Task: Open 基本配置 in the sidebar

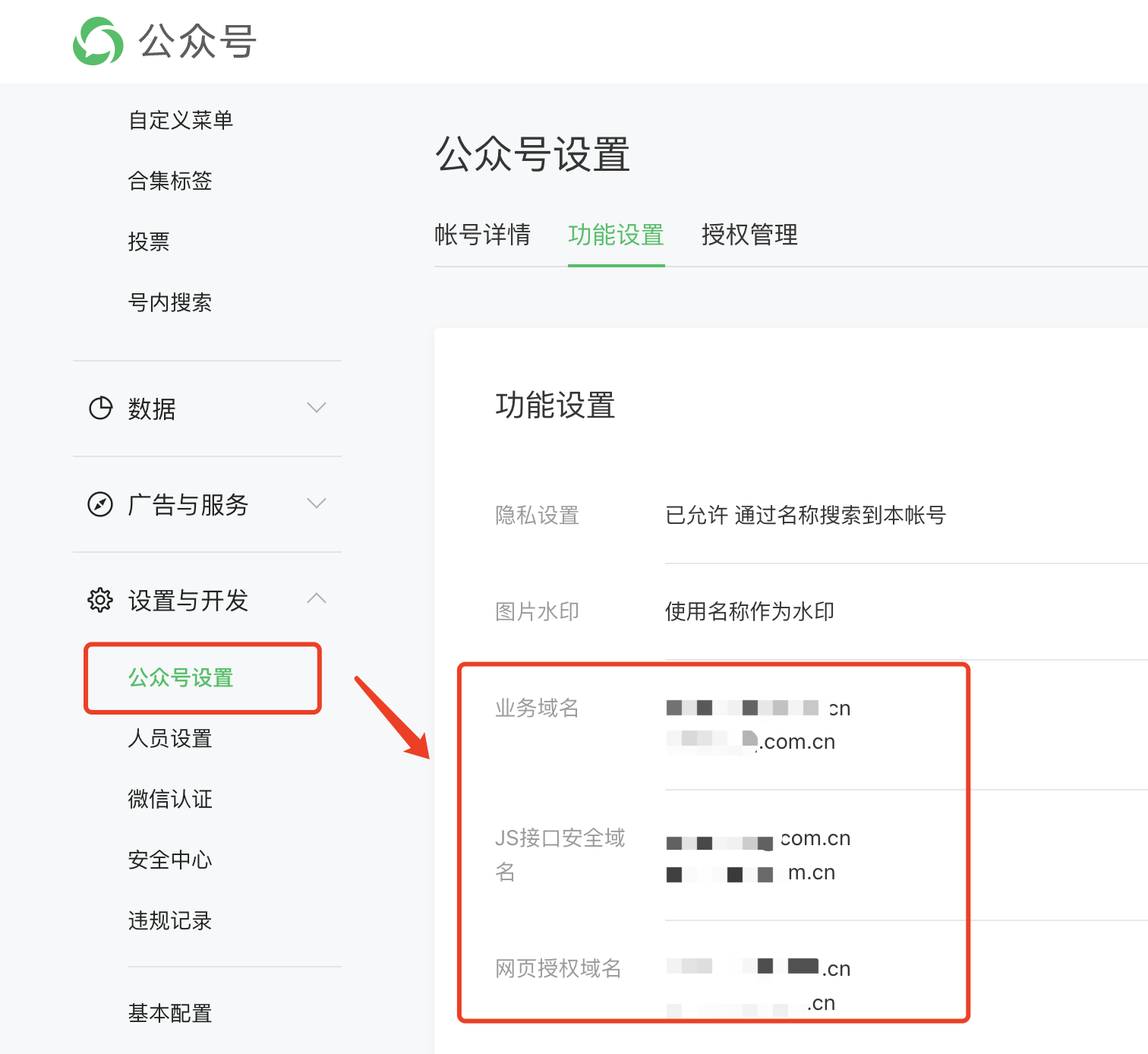Action: (x=170, y=1013)
